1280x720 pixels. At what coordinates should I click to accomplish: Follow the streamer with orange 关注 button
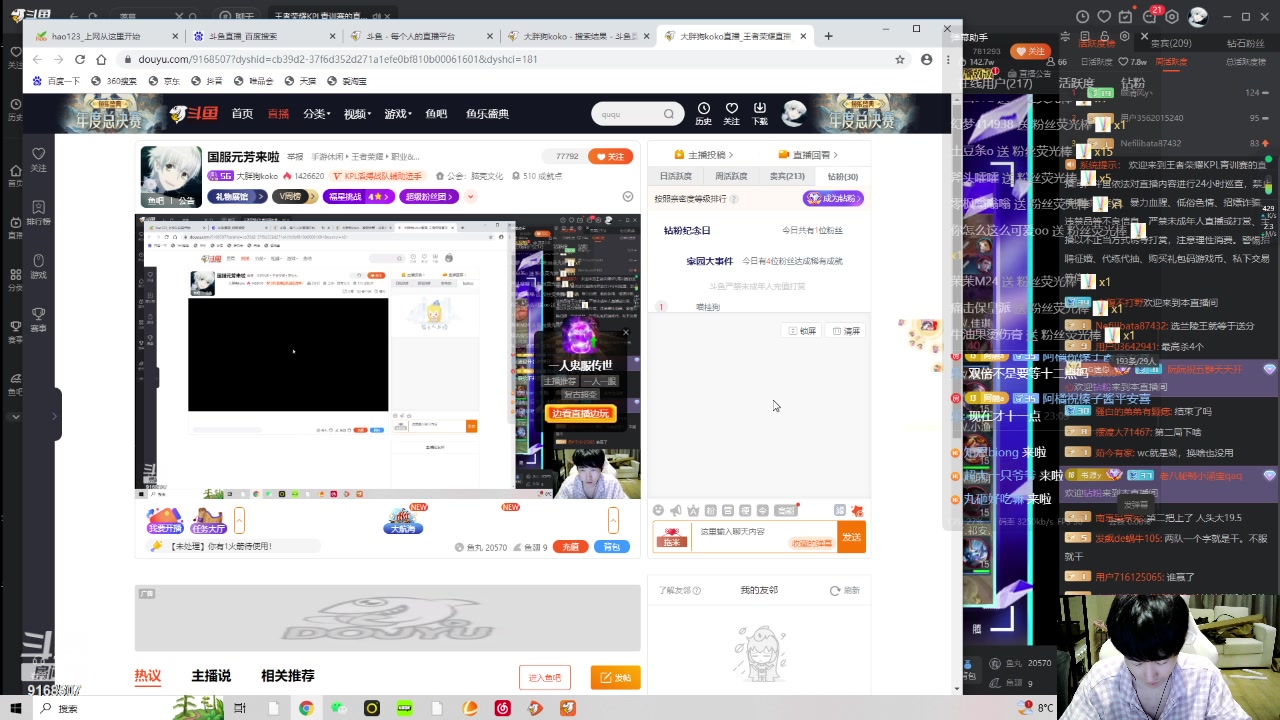611,156
